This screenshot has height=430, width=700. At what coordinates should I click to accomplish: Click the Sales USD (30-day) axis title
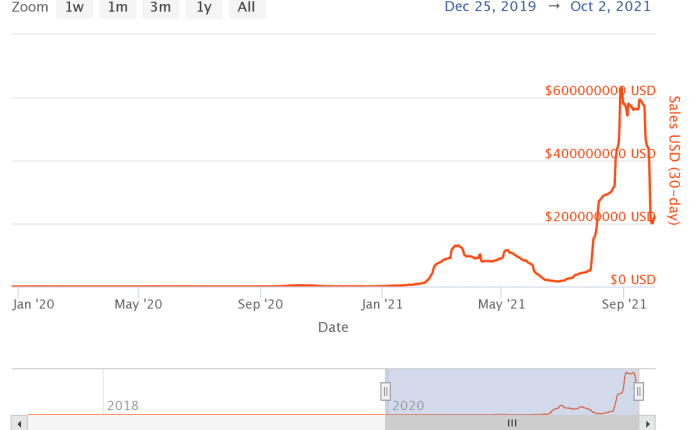pos(674,159)
